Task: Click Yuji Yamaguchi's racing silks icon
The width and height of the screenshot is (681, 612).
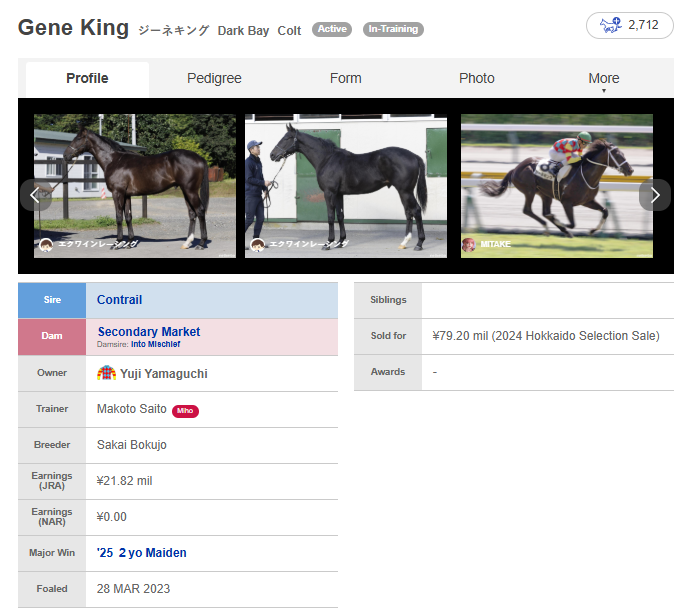Action: tap(106, 373)
